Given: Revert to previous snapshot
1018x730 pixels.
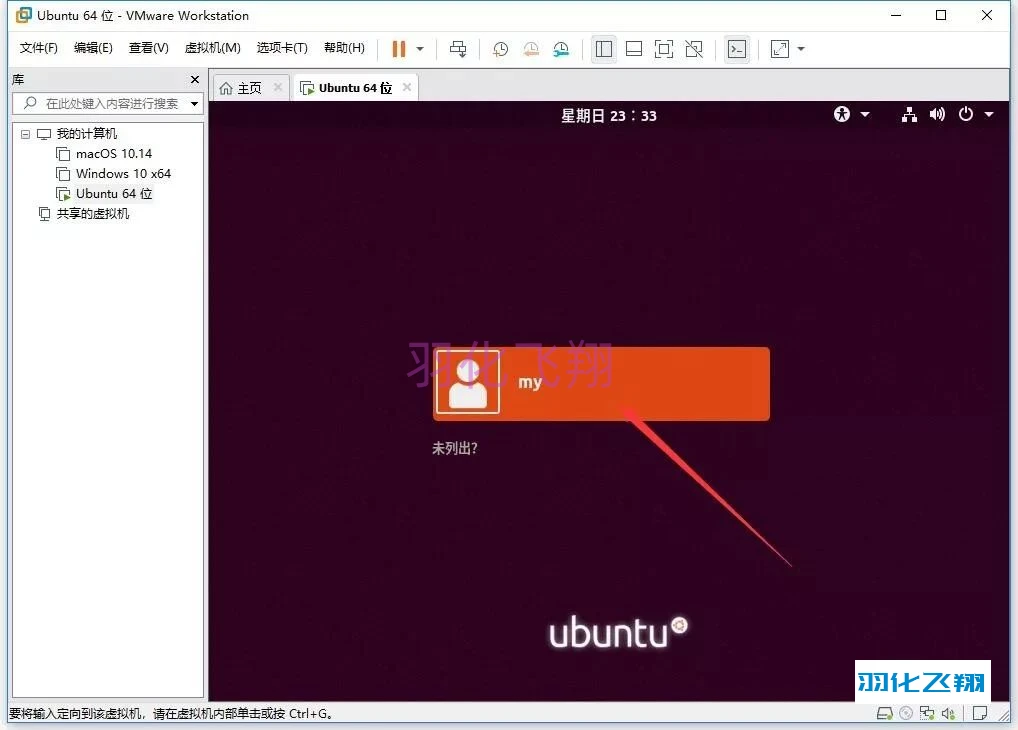Looking at the screenshot, I should 531,49.
